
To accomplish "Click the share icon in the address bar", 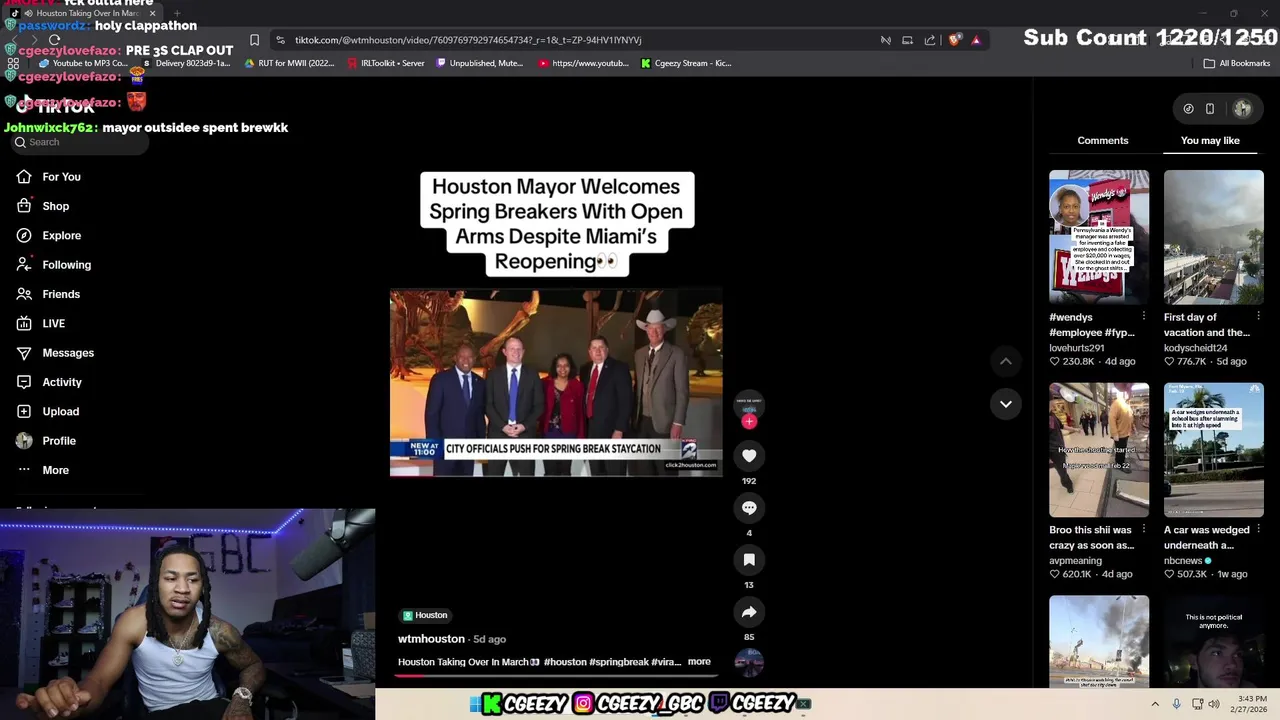I will [x=930, y=40].
